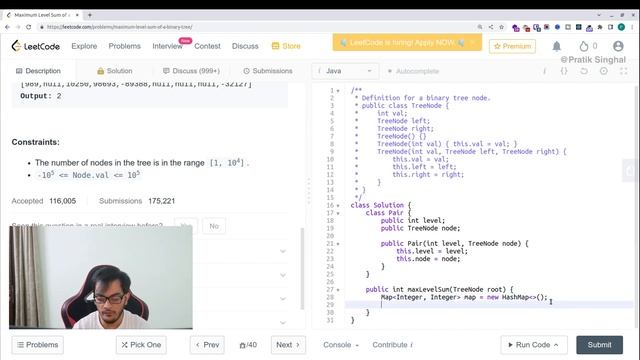Collapse the code fold at line 16
This screenshot has height=360, width=640.
point(338,205)
